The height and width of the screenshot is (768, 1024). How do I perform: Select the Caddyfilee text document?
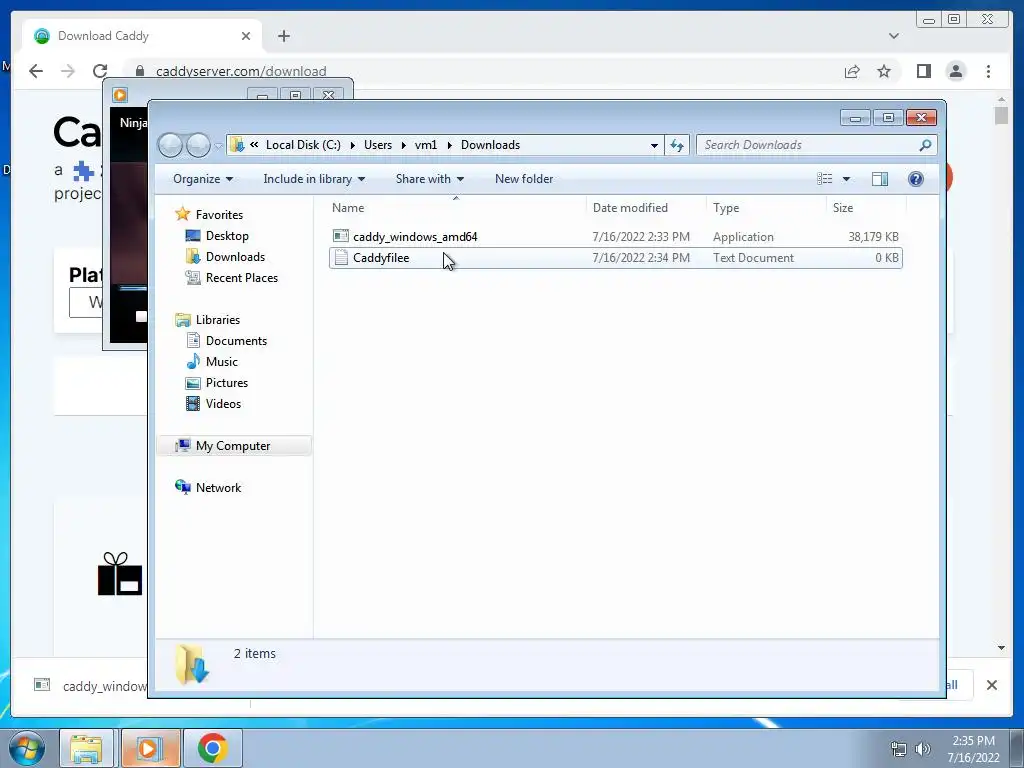point(615,258)
